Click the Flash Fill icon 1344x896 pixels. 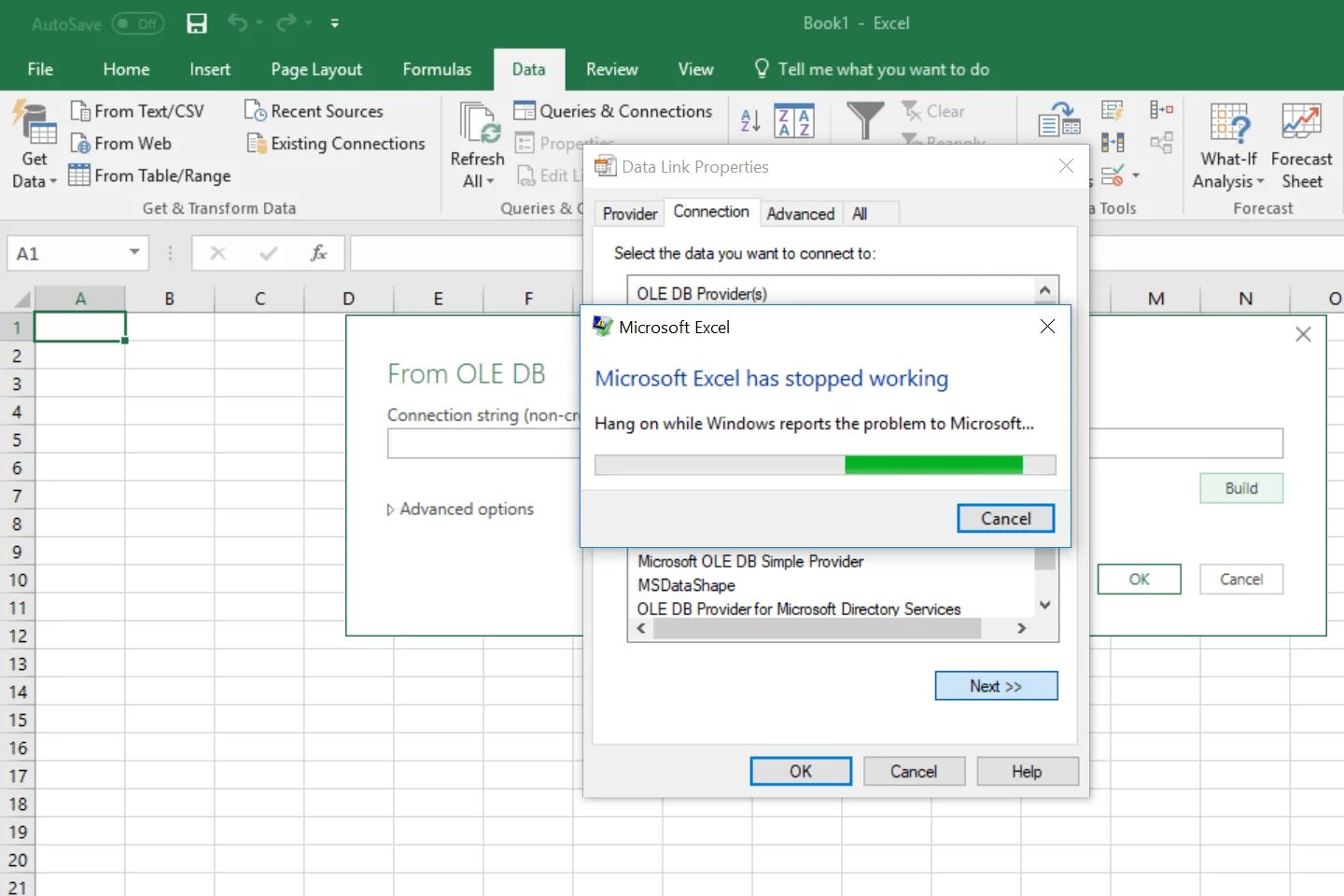1113,110
